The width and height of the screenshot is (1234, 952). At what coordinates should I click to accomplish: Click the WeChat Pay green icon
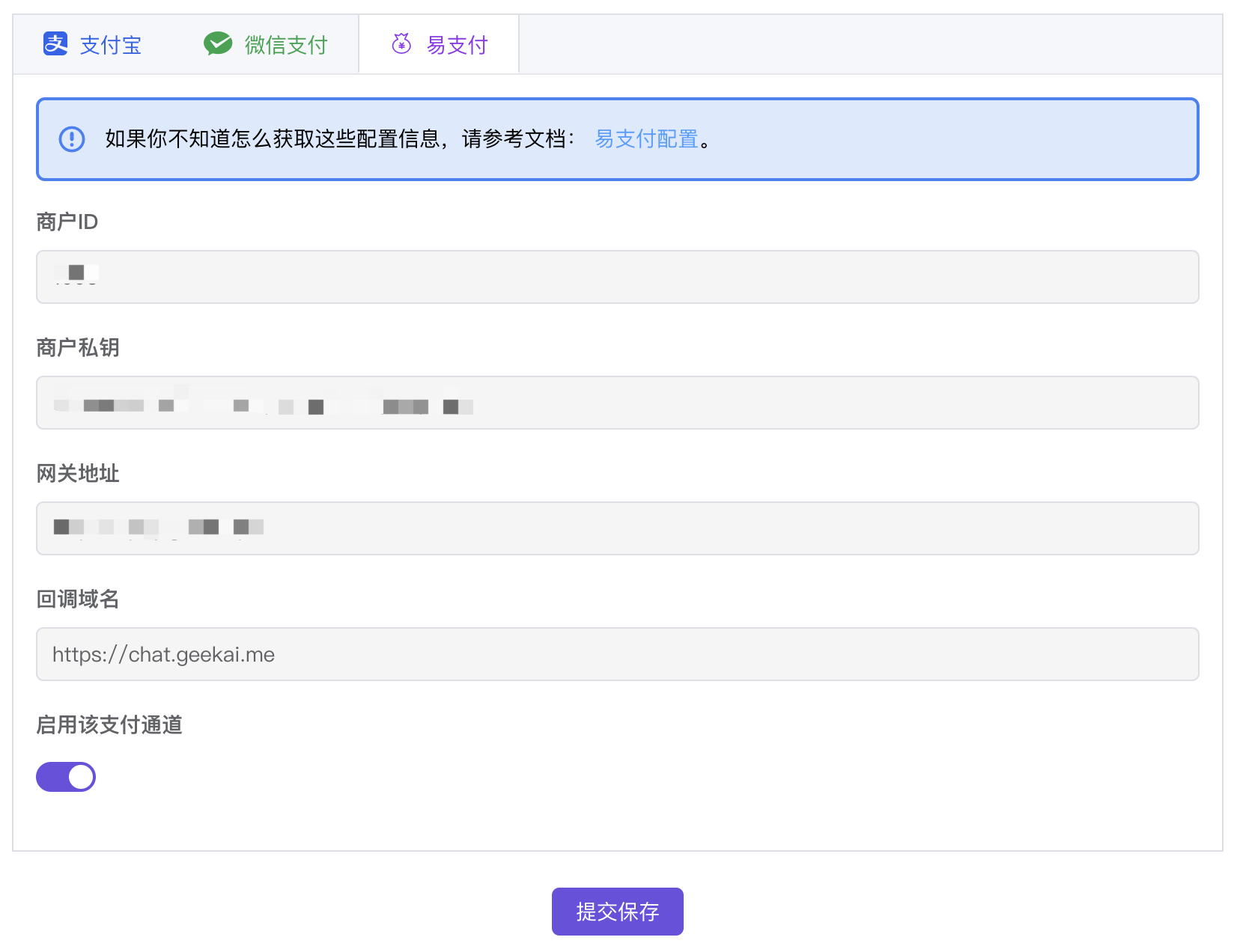[x=218, y=44]
